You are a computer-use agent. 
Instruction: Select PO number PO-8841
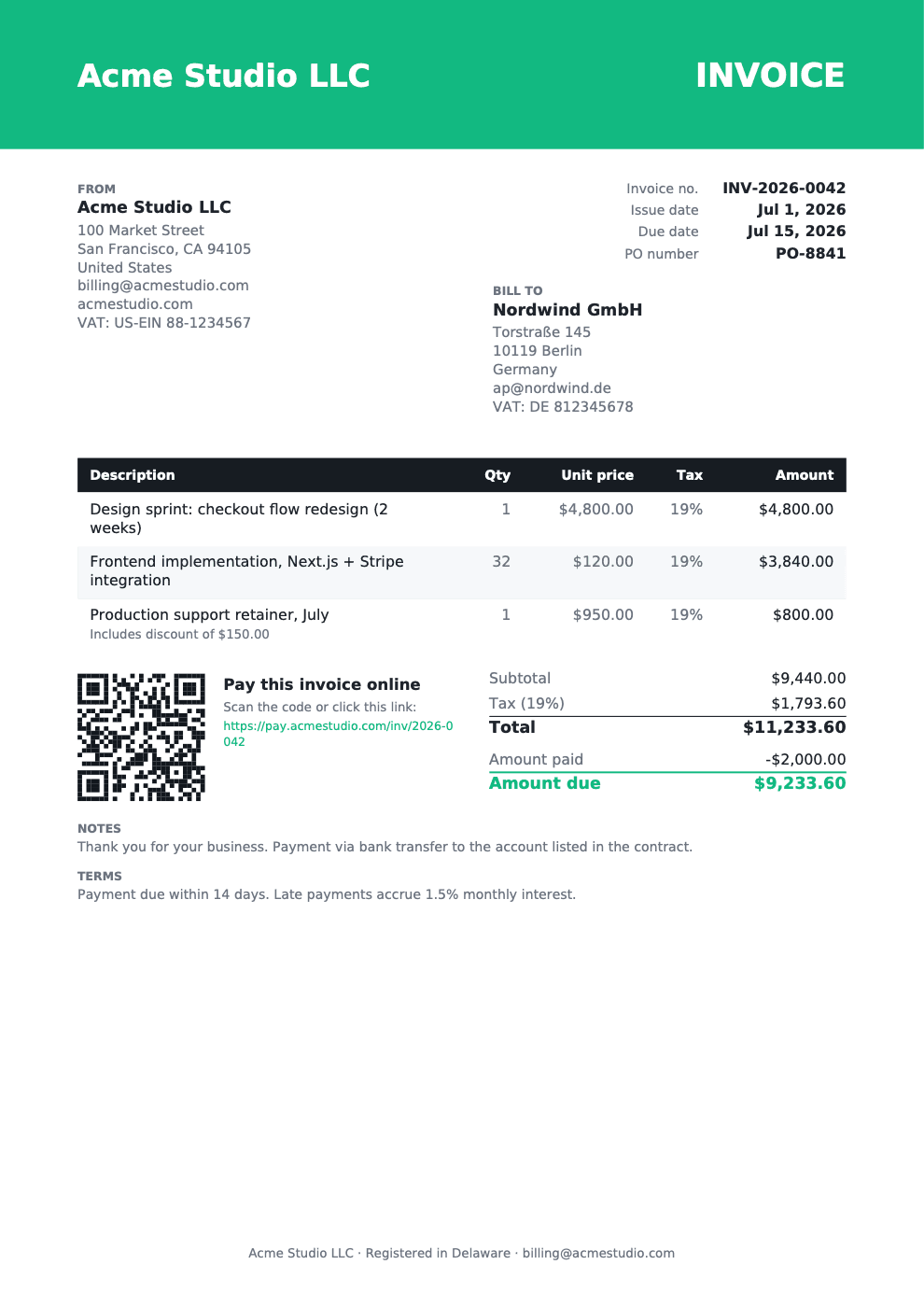811,254
